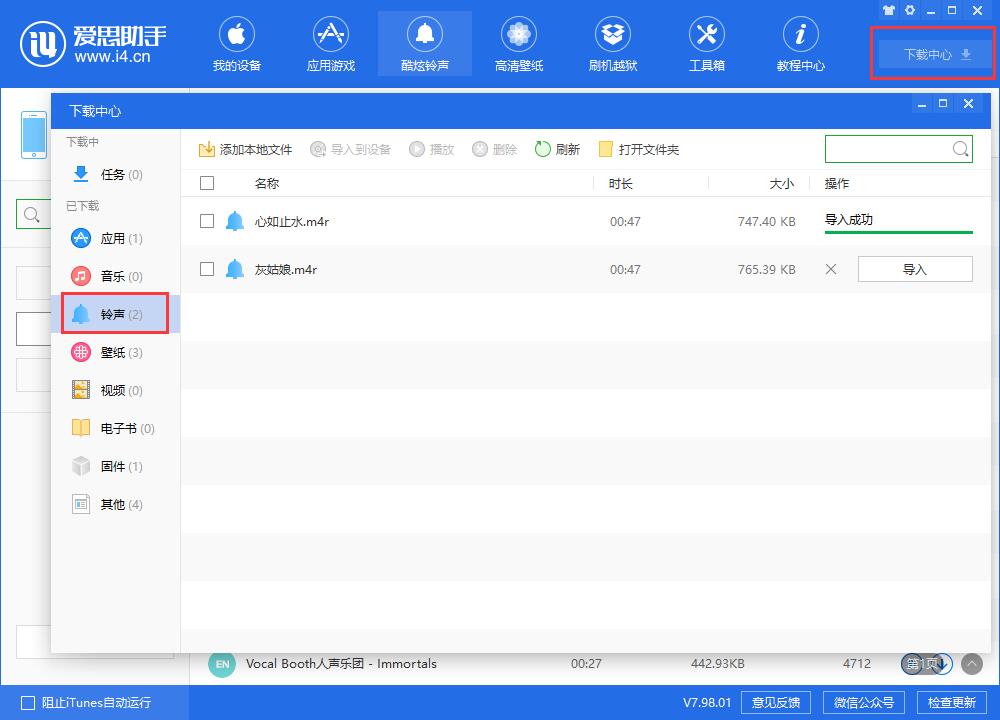This screenshot has height=720, width=1000.
Task: Select 固件 firmware category in sidebar
Action: pyautogui.click(x=113, y=466)
